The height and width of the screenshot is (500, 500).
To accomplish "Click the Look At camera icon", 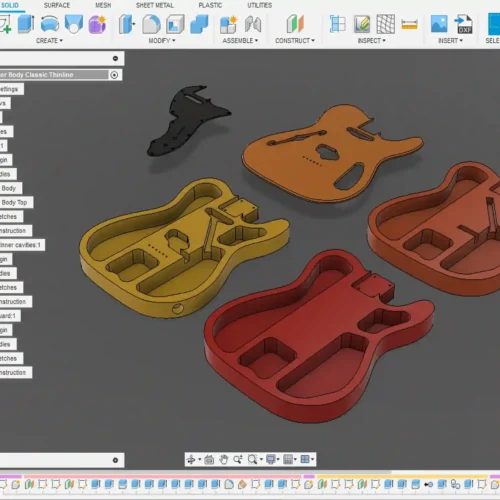I will pos(209,460).
